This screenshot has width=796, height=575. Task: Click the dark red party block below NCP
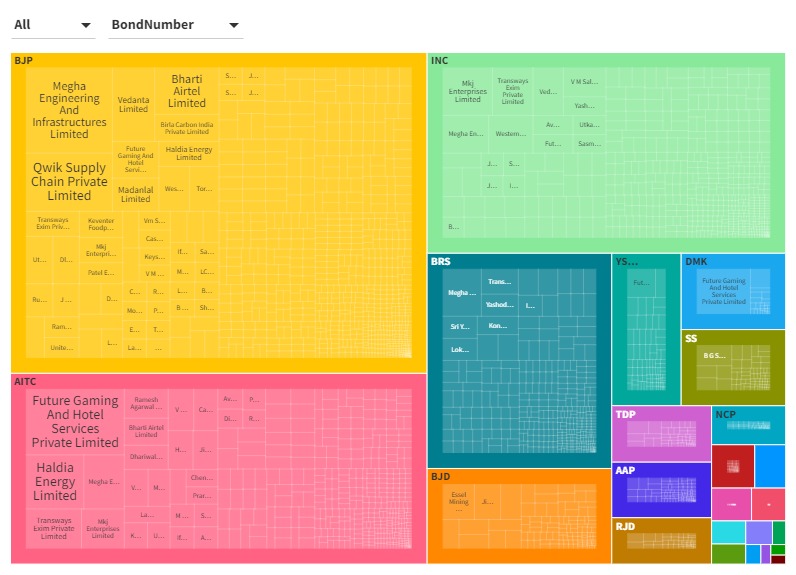[733, 466]
